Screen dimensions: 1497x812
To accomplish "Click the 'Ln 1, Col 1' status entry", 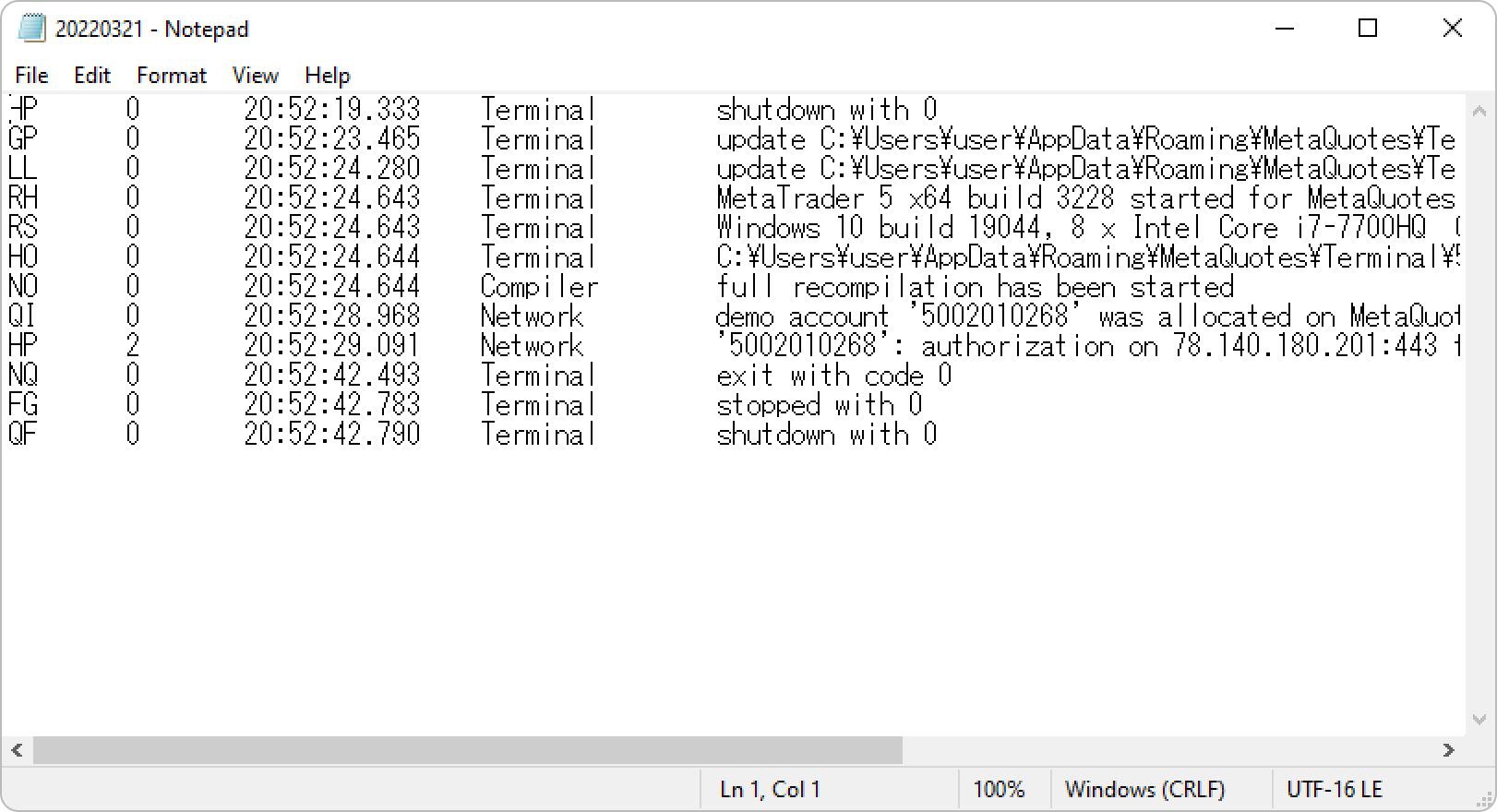I will pos(770,790).
